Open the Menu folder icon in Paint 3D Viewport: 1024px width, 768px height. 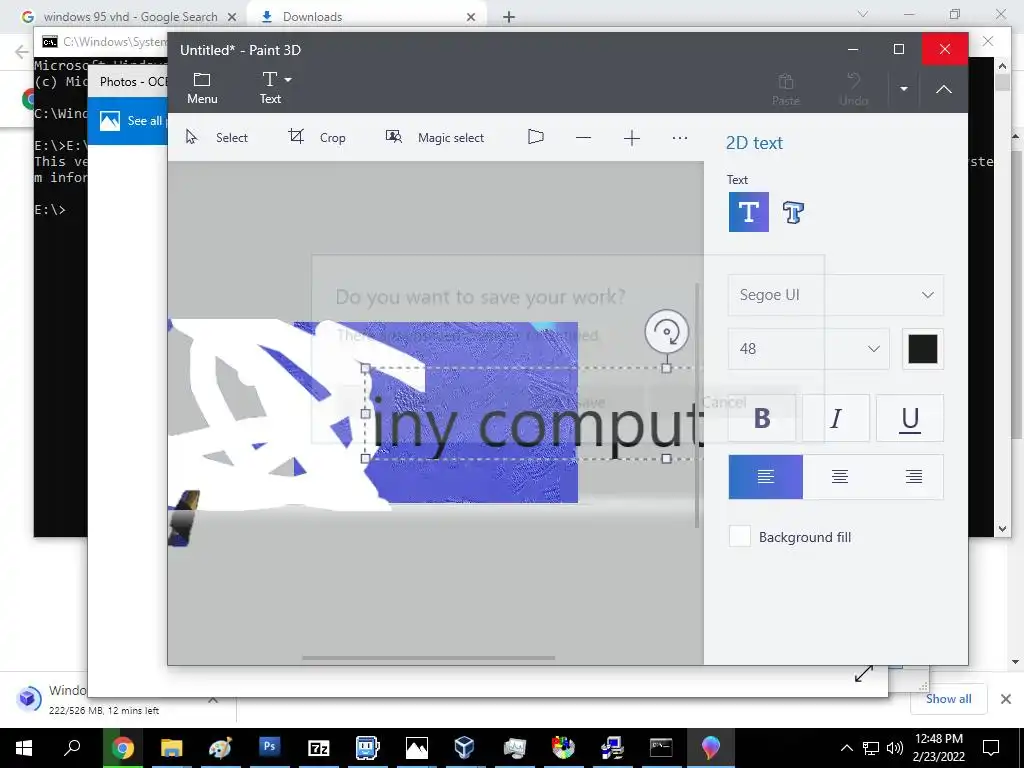(x=202, y=88)
